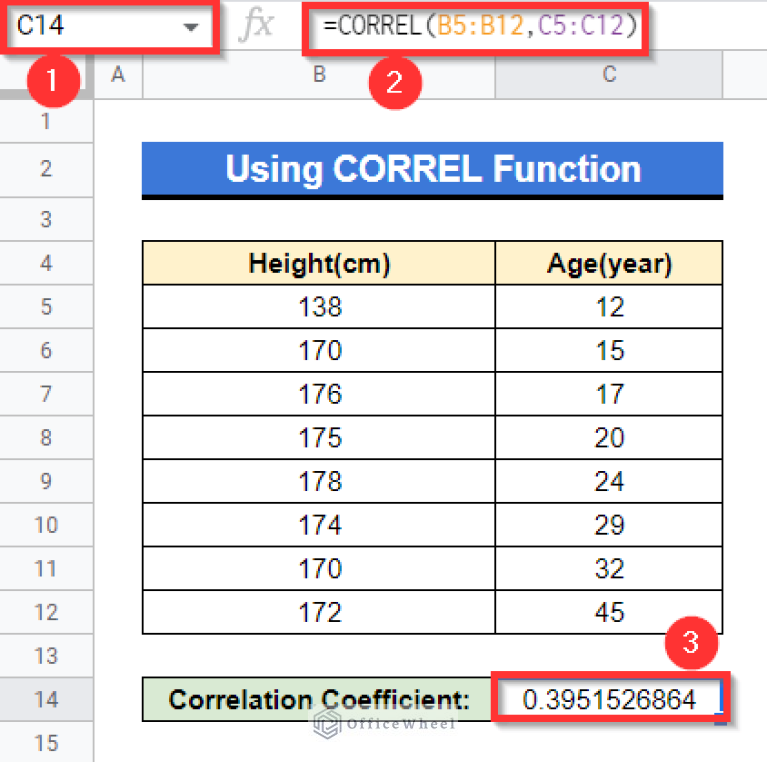This screenshot has width=767, height=762.
Task: Select the cell with height 174
Action: pos(319,525)
